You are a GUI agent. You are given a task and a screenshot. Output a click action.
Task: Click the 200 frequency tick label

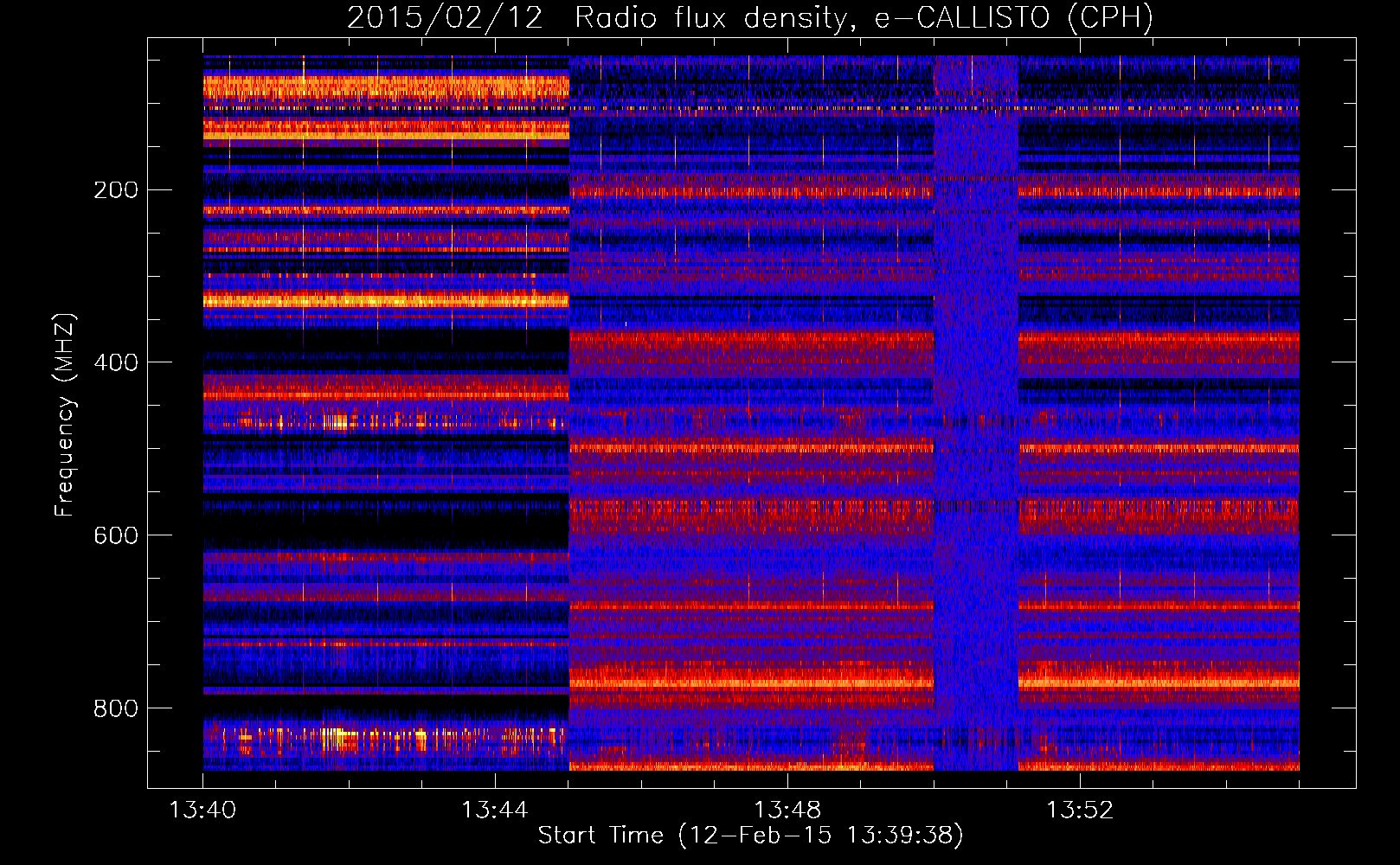coord(116,190)
